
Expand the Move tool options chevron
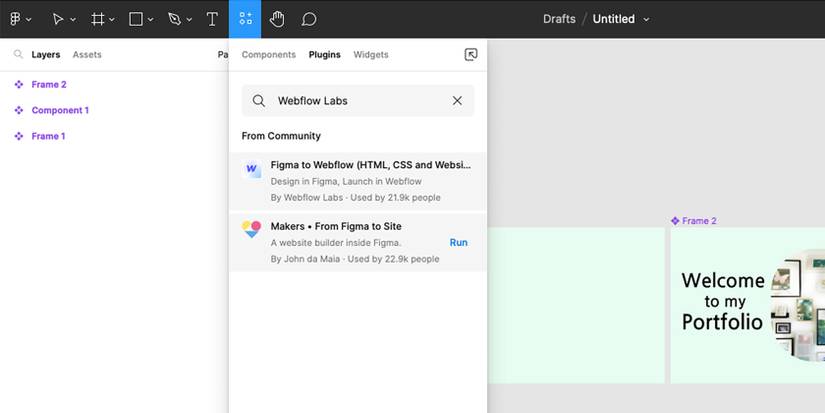click(73, 19)
